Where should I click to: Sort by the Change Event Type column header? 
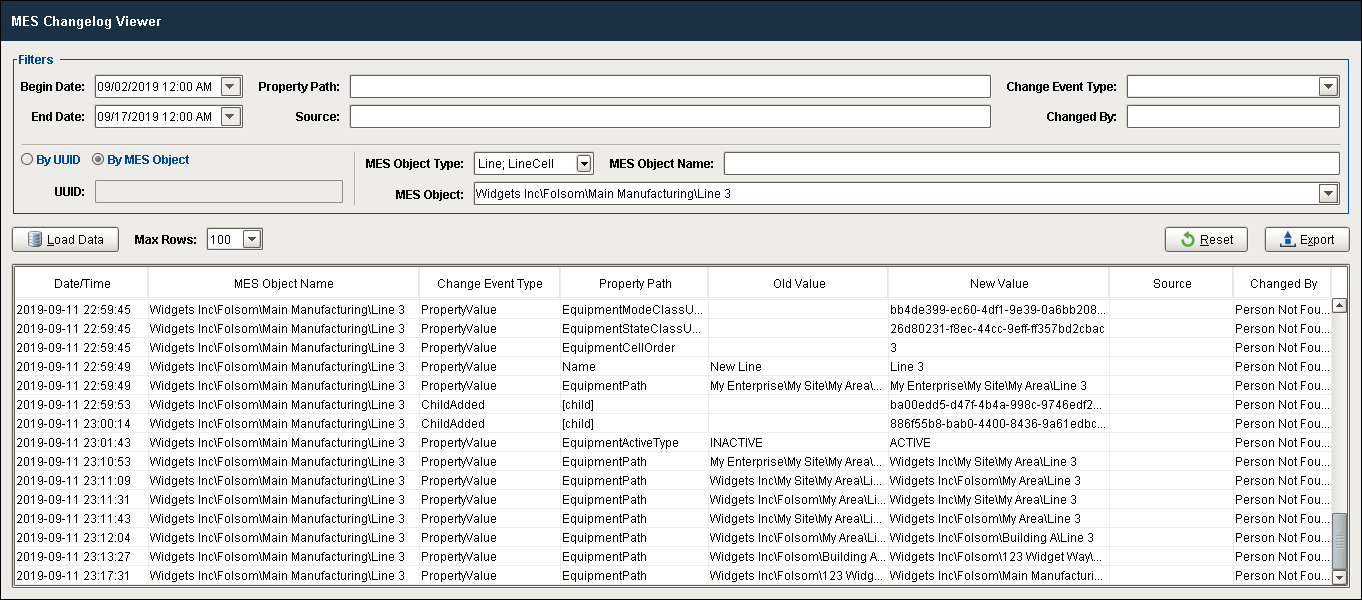[489, 284]
